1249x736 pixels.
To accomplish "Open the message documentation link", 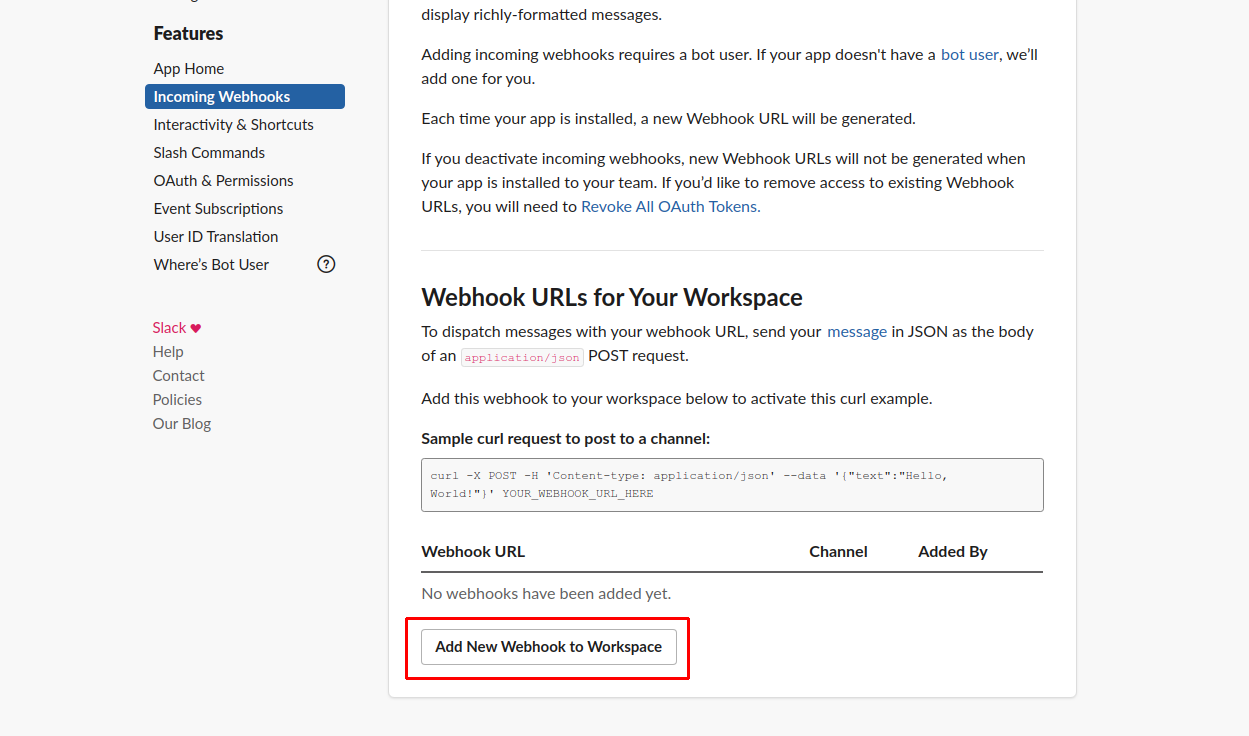I will coord(857,332).
